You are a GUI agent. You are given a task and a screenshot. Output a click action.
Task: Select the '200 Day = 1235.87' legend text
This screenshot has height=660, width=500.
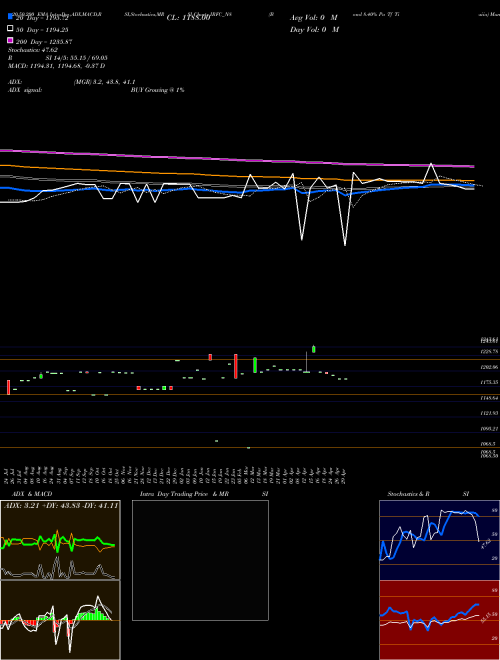(44, 42)
